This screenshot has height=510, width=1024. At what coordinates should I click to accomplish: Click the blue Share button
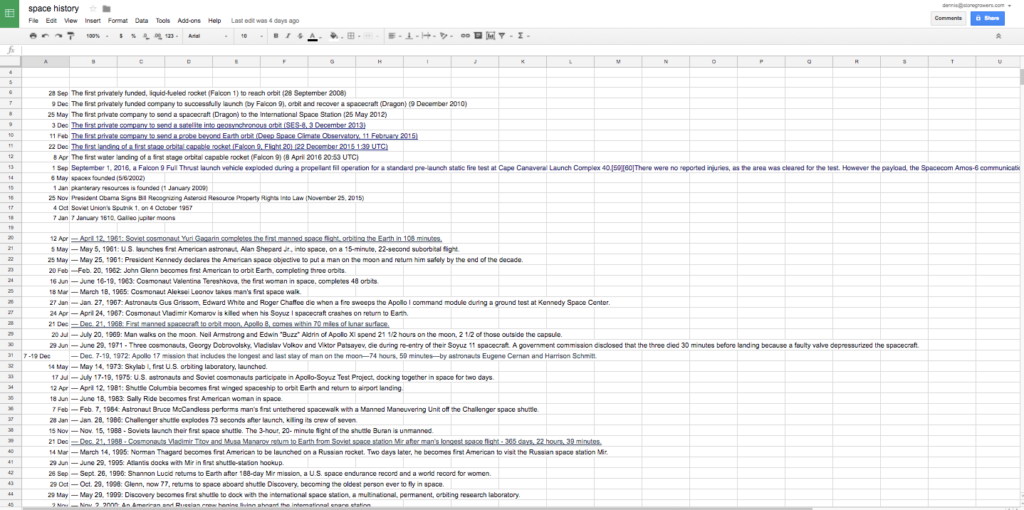(987, 18)
